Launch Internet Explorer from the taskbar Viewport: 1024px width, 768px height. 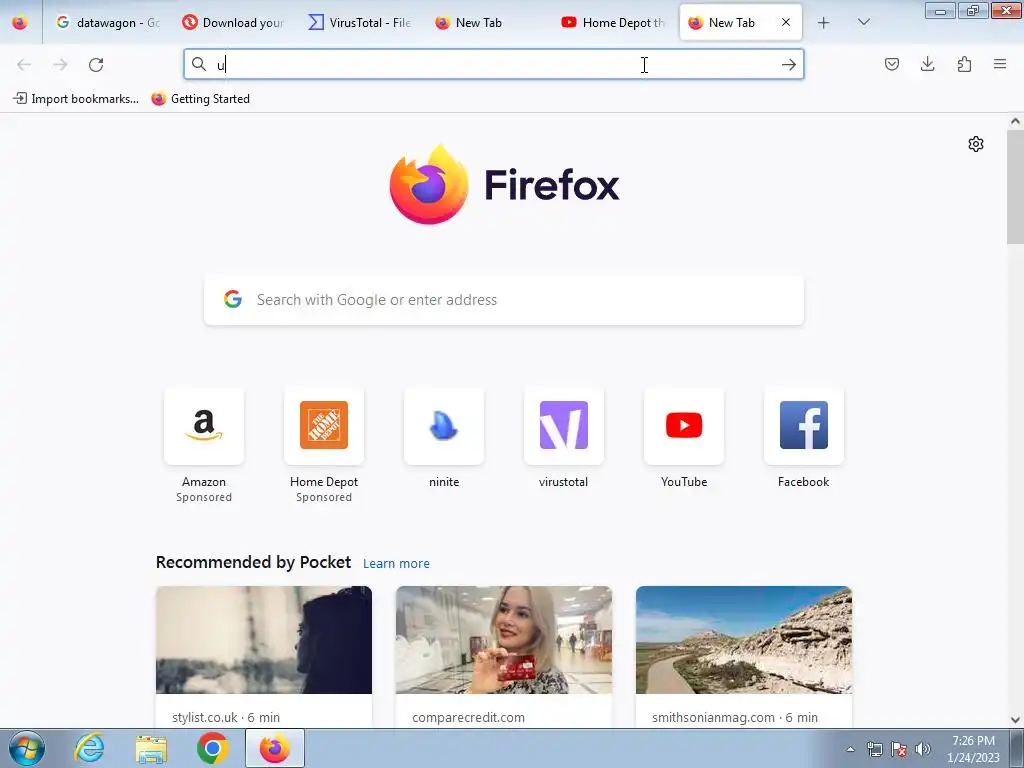(x=89, y=748)
